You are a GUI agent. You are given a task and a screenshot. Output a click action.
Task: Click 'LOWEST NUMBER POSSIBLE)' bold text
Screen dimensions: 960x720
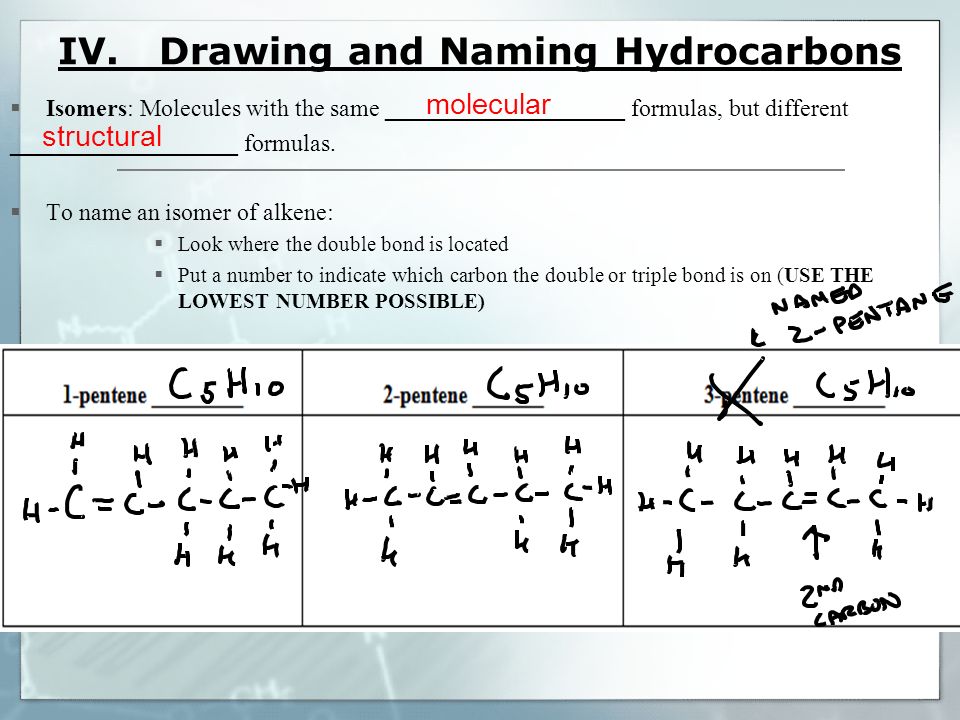coord(331,301)
